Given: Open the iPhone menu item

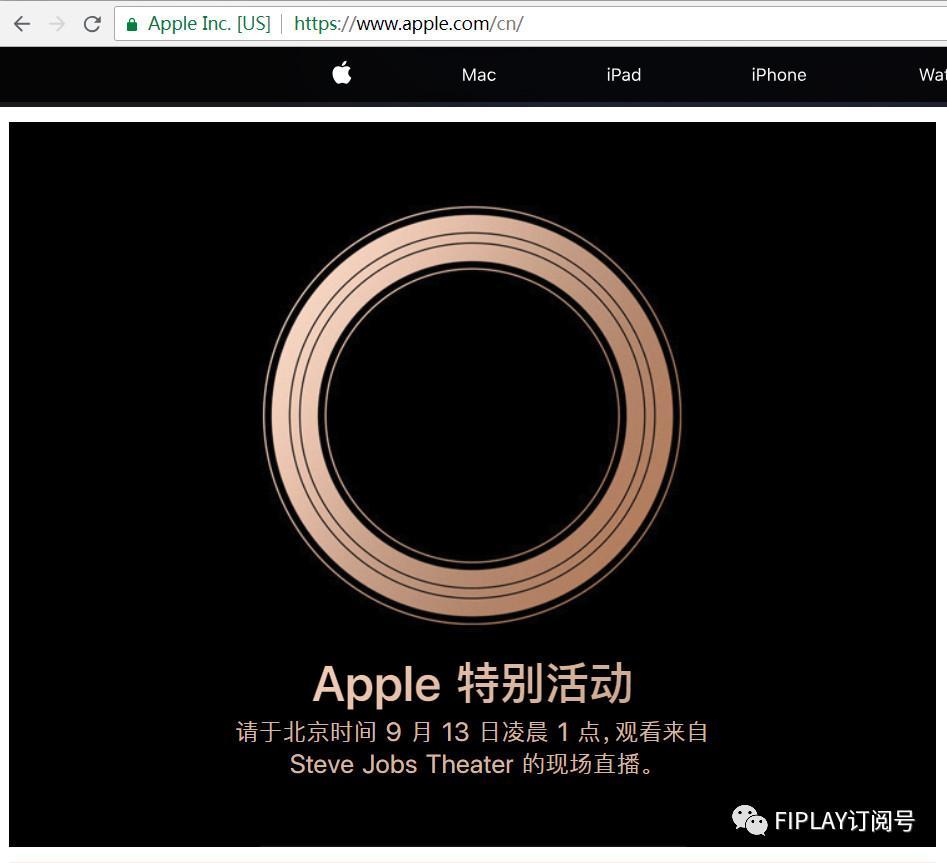Looking at the screenshot, I should 778,75.
